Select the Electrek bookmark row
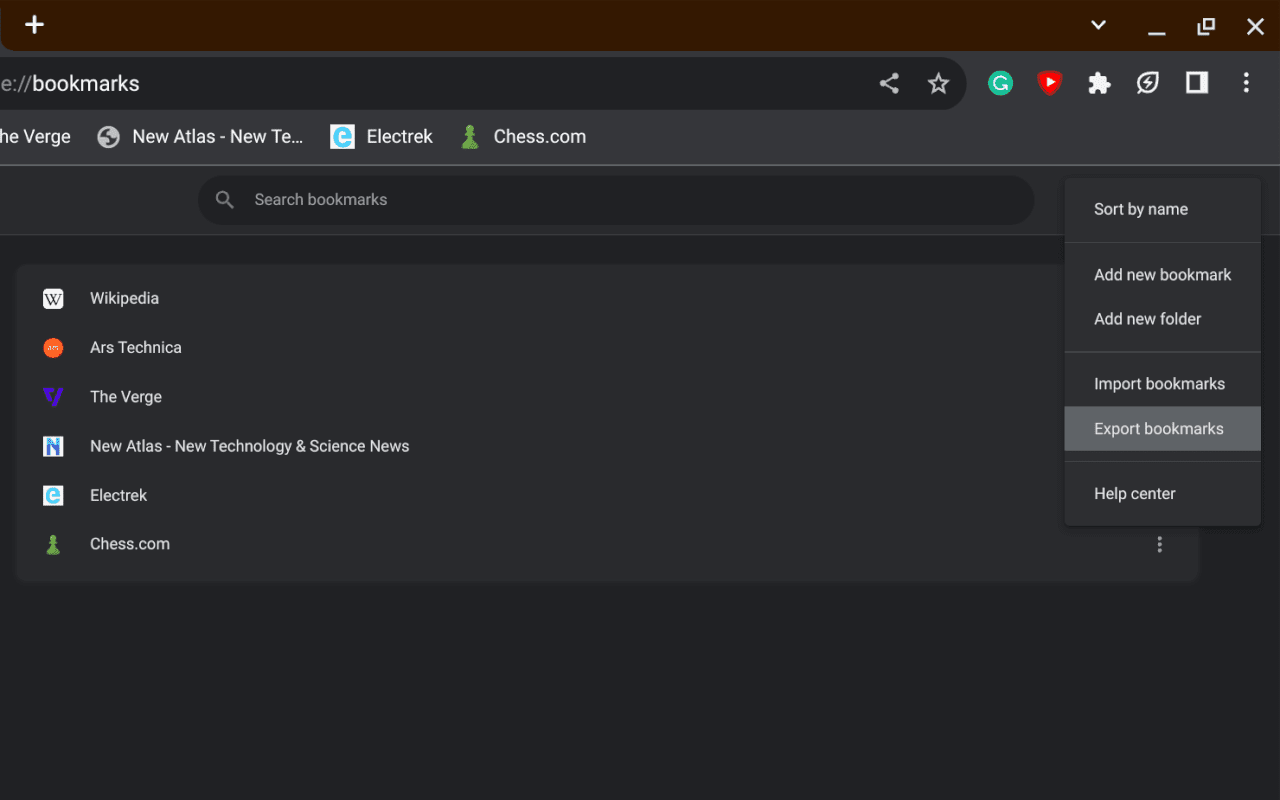Image resolution: width=1280 pixels, height=800 pixels. coord(607,495)
